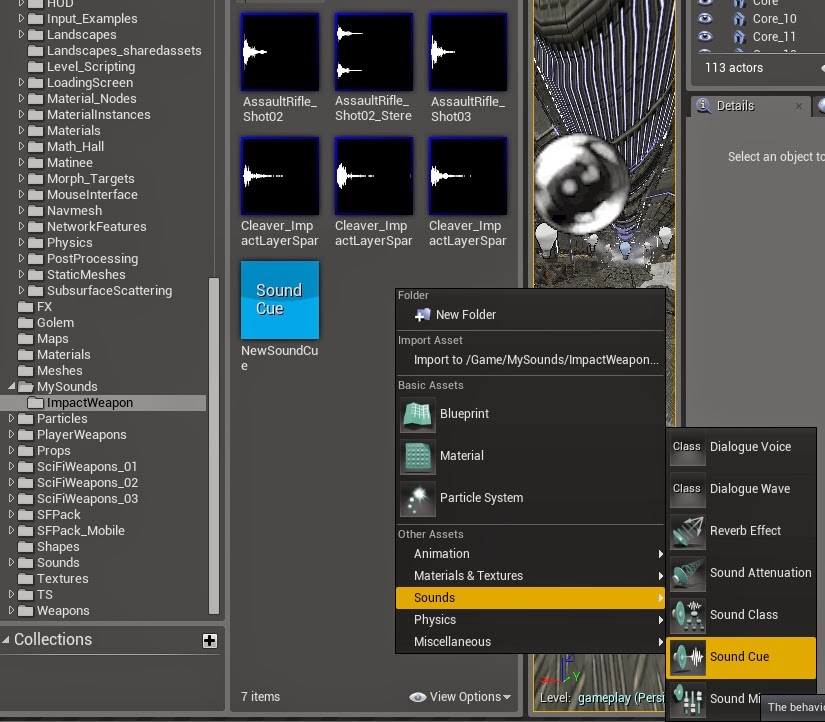Screen dimensions: 825x722
Task: Select Blueprint from Basic Assets
Action: pyautogui.click(x=530, y=414)
